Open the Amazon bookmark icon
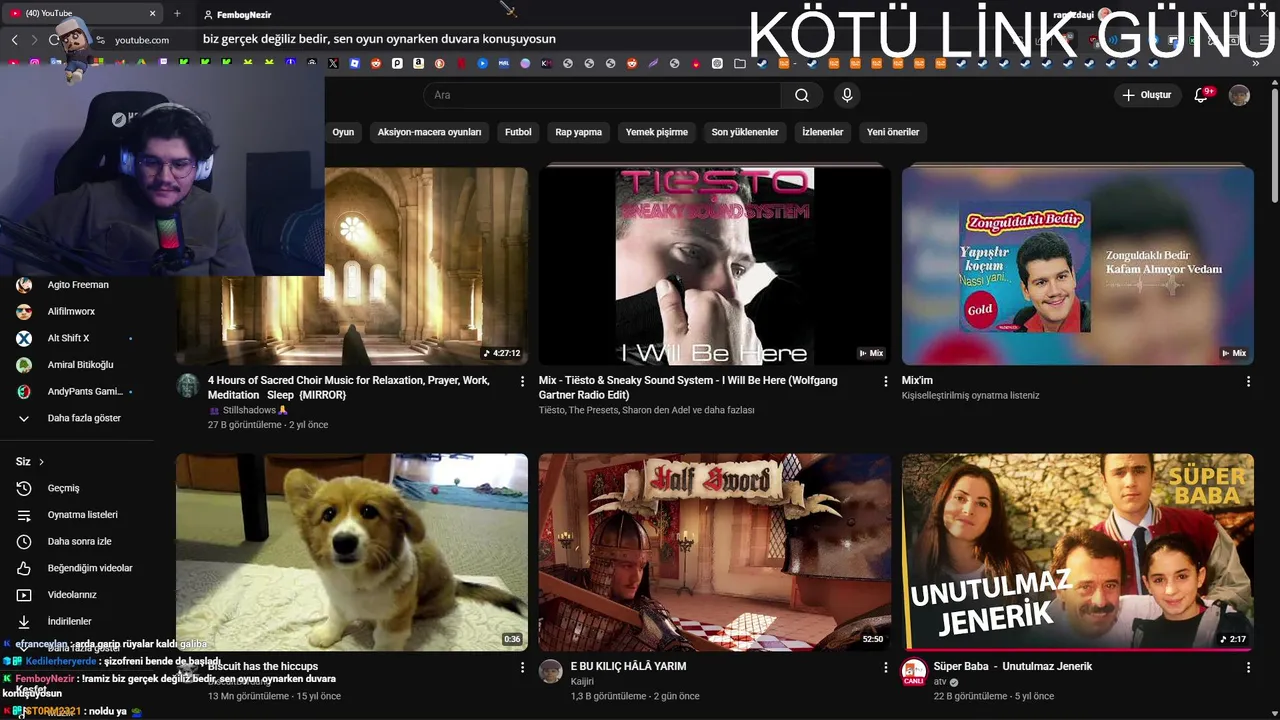 pos(418,63)
